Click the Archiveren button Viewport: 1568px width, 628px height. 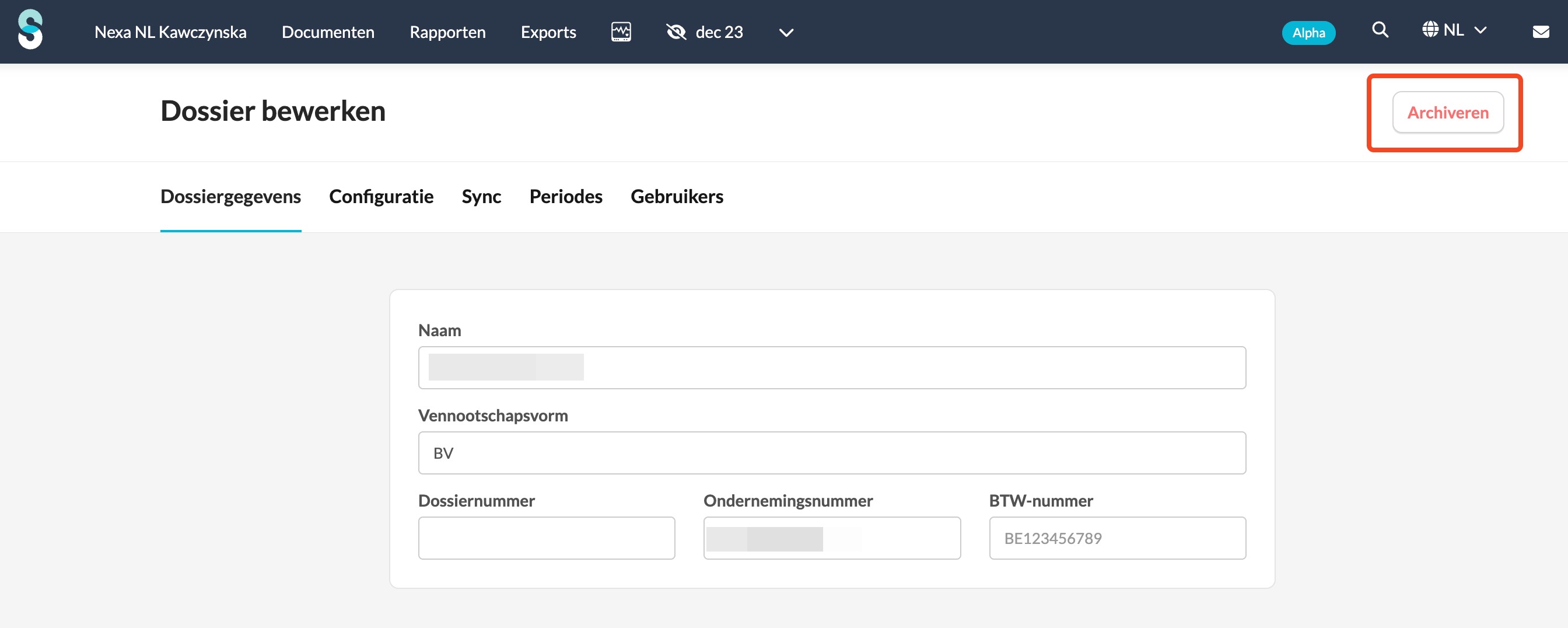pos(1447,113)
